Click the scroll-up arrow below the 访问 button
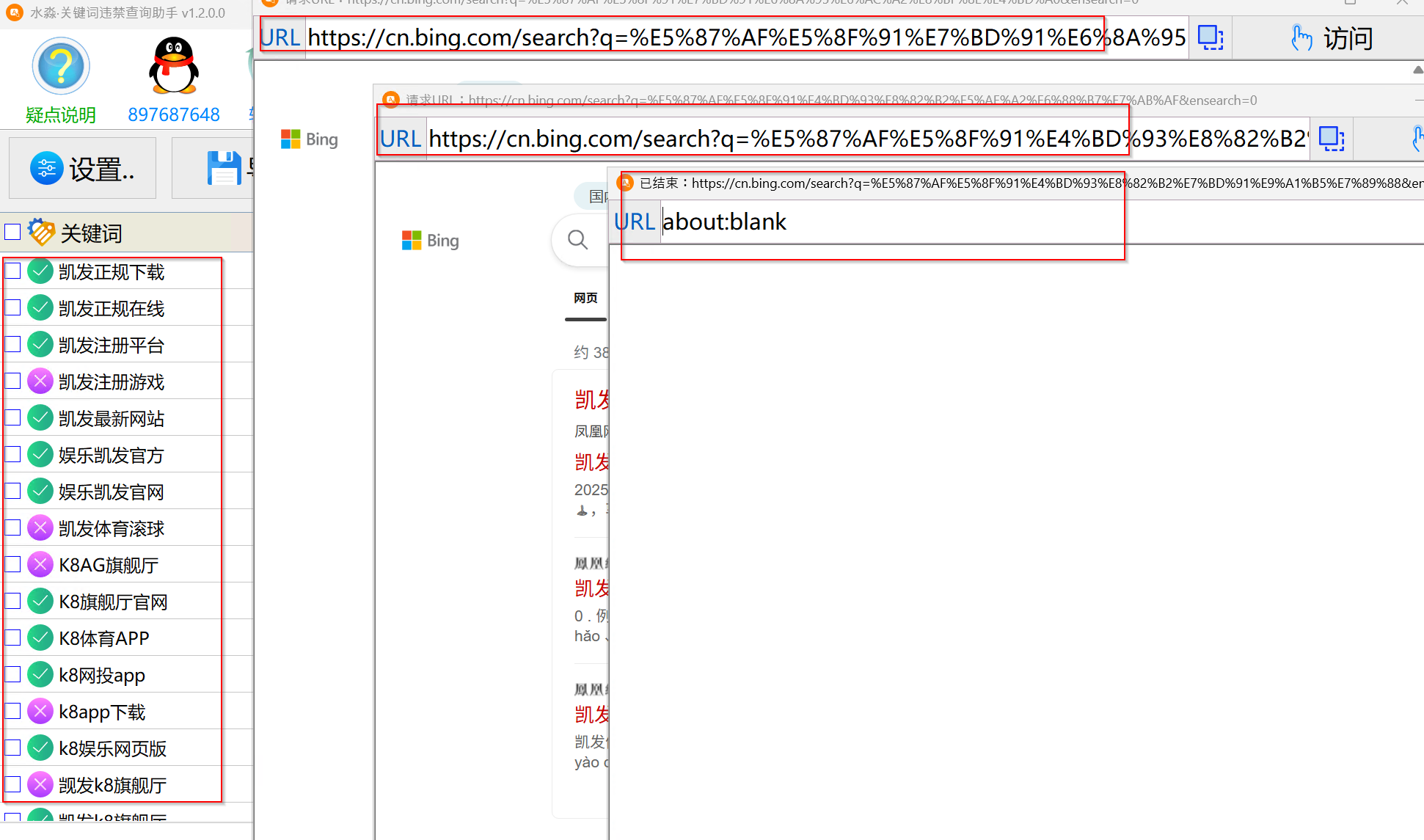1424x840 pixels. (x=1417, y=70)
